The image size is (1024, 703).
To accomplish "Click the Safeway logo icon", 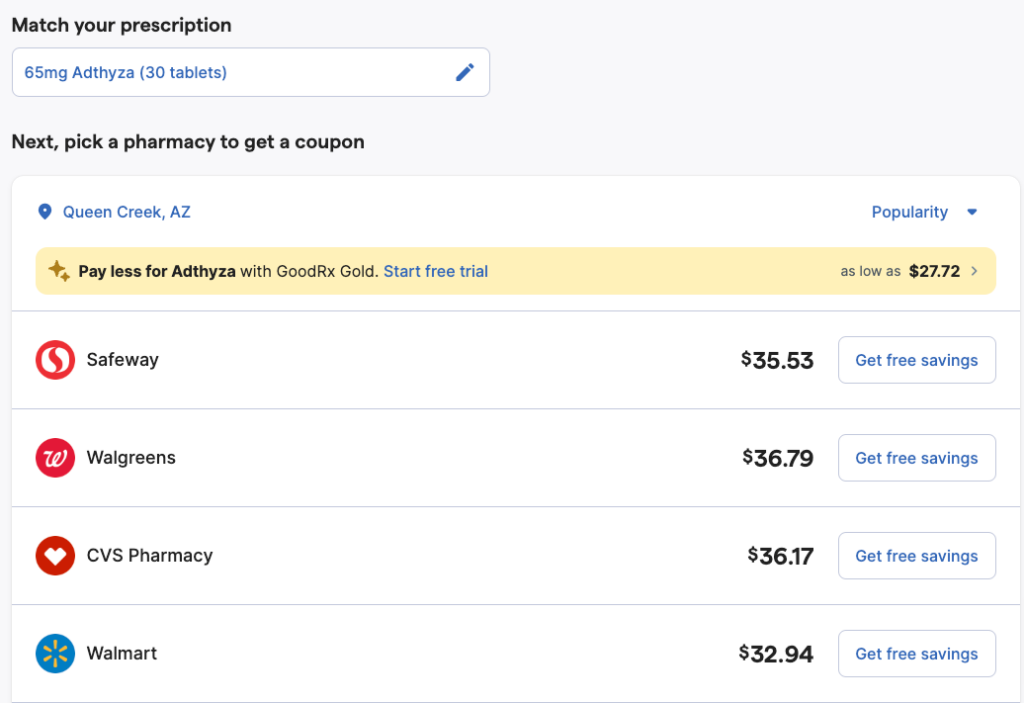I will pos(55,360).
